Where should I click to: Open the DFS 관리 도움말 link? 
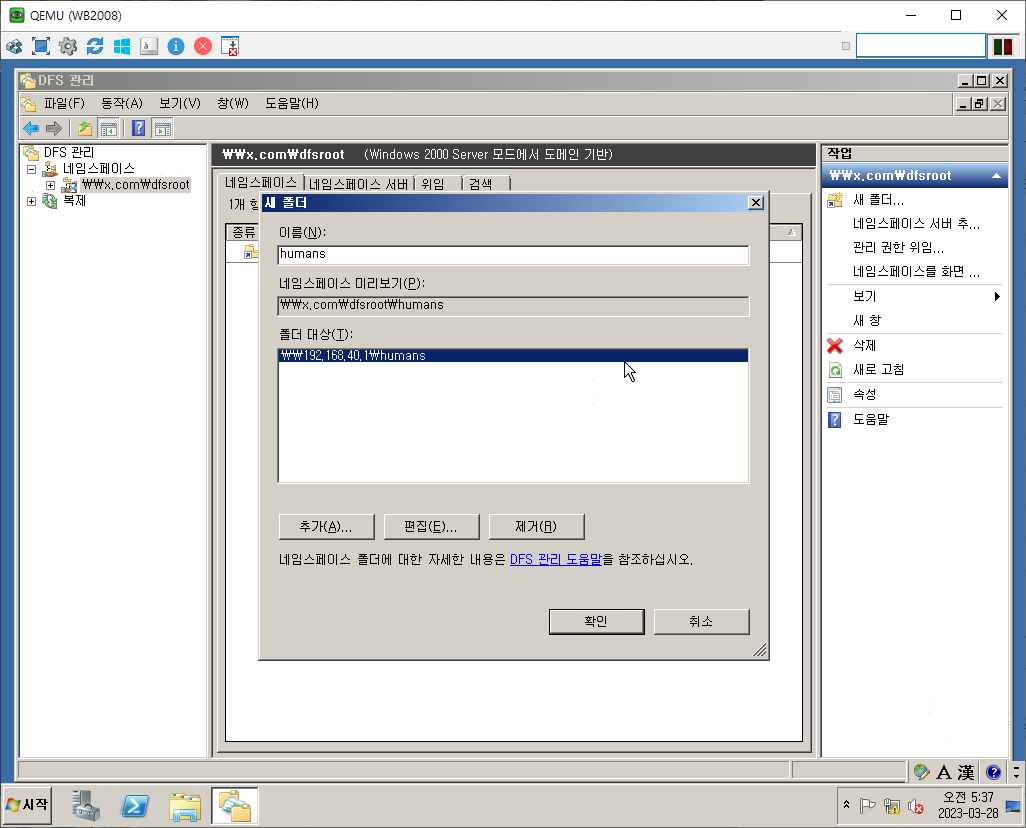(556, 560)
